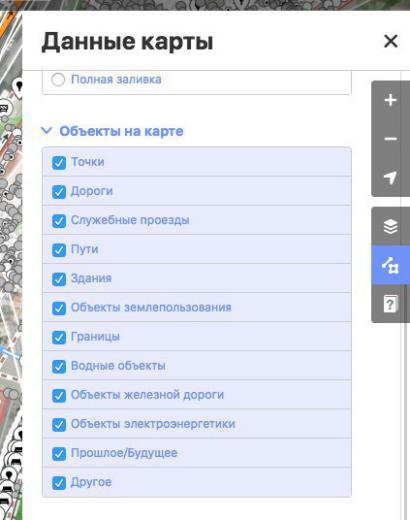Uncheck the Границы checkbox
Viewport: 410px width, 520px height.
click(59, 337)
